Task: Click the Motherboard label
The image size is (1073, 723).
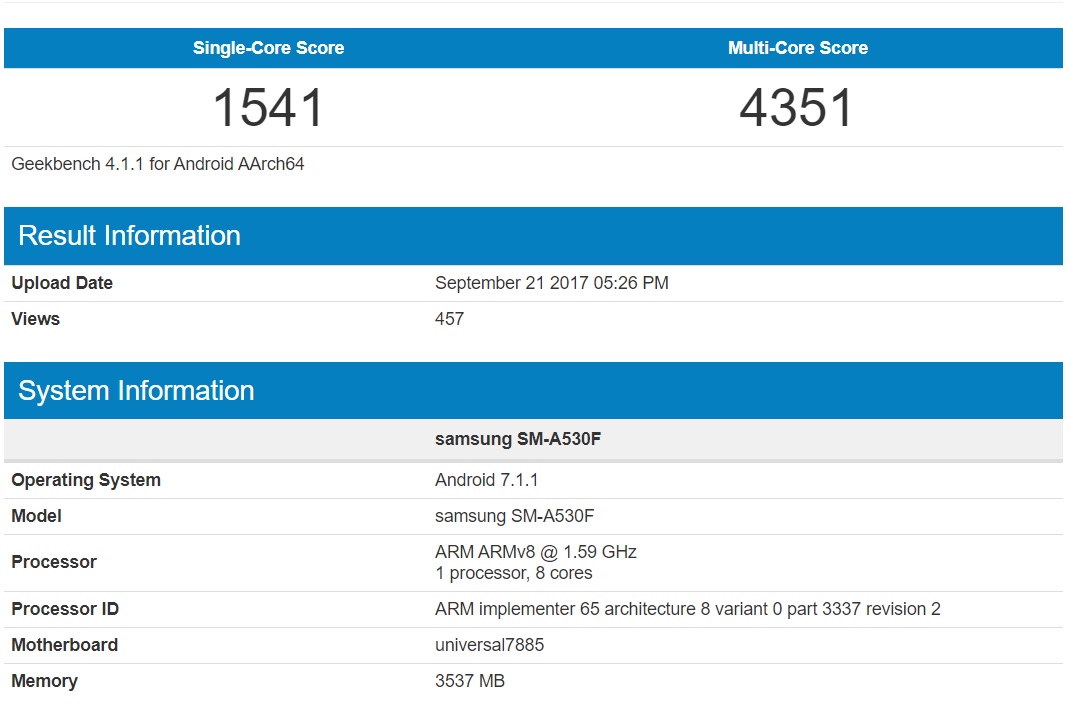Action: [x=64, y=645]
